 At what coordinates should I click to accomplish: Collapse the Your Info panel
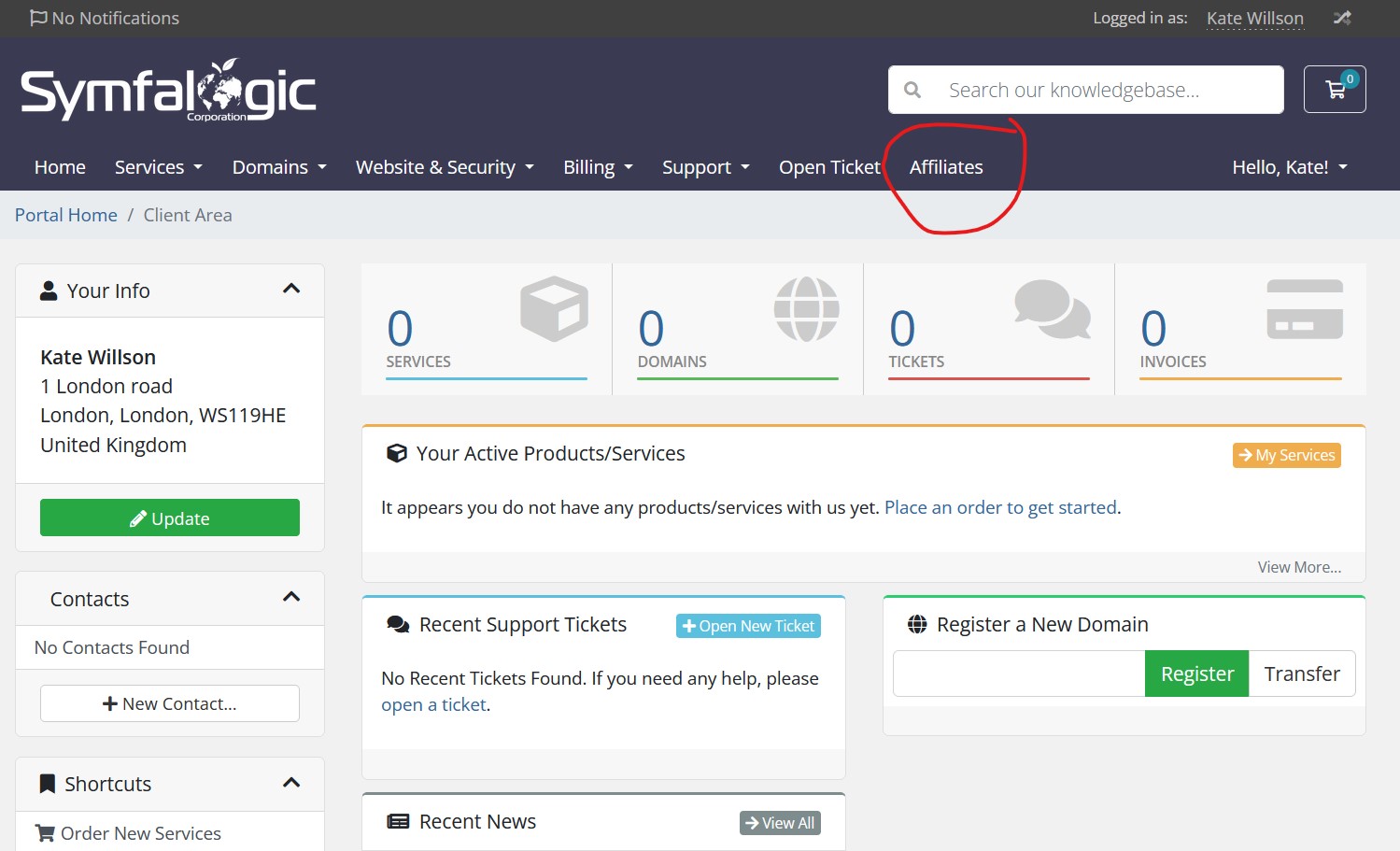click(x=291, y=290)
